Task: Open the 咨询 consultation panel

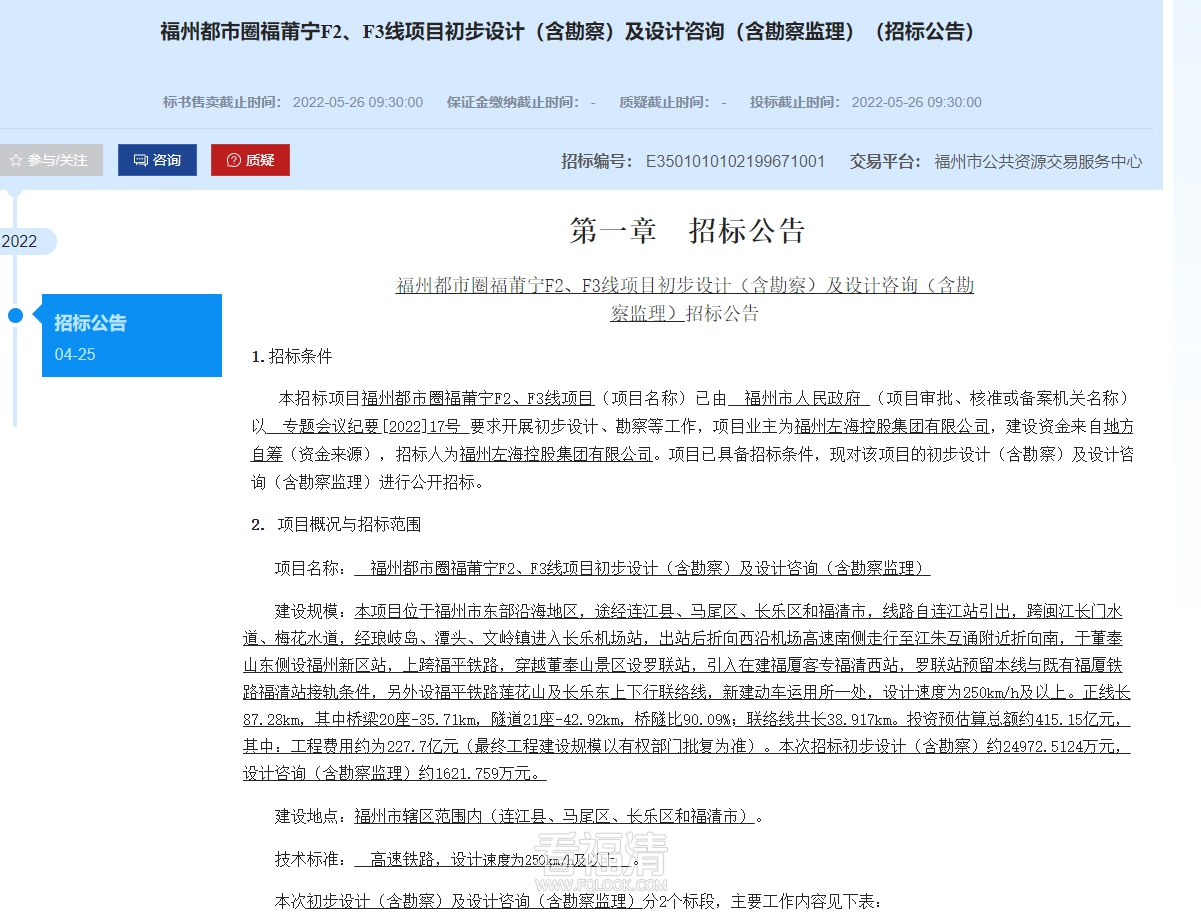Action: [157, 159]
